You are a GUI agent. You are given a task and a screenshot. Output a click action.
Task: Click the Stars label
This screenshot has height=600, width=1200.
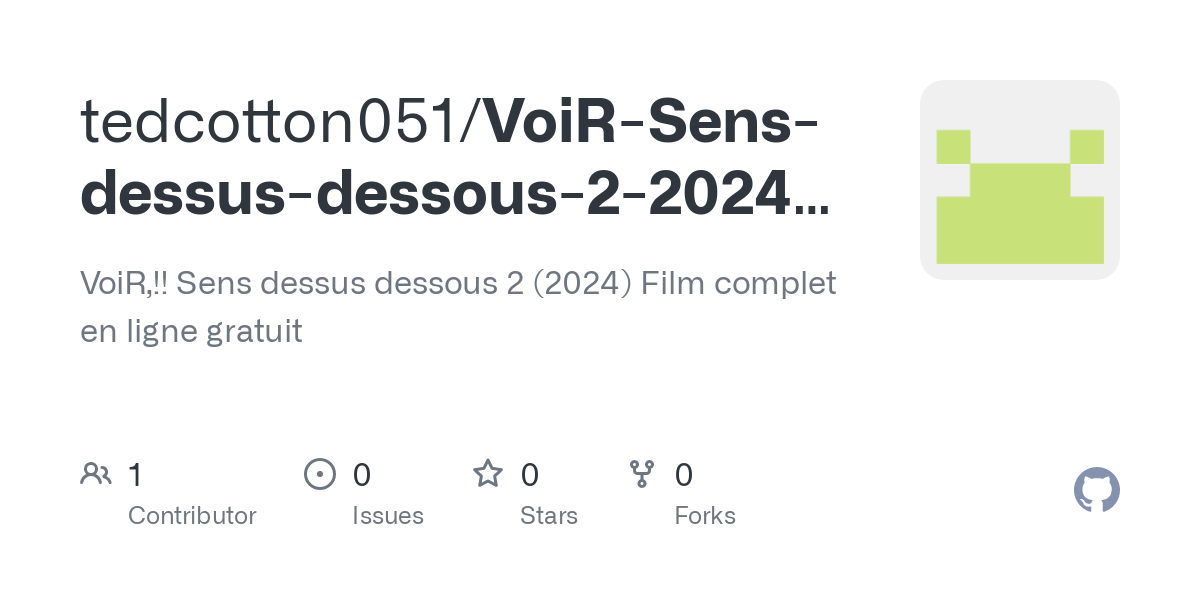click(549, 516)
